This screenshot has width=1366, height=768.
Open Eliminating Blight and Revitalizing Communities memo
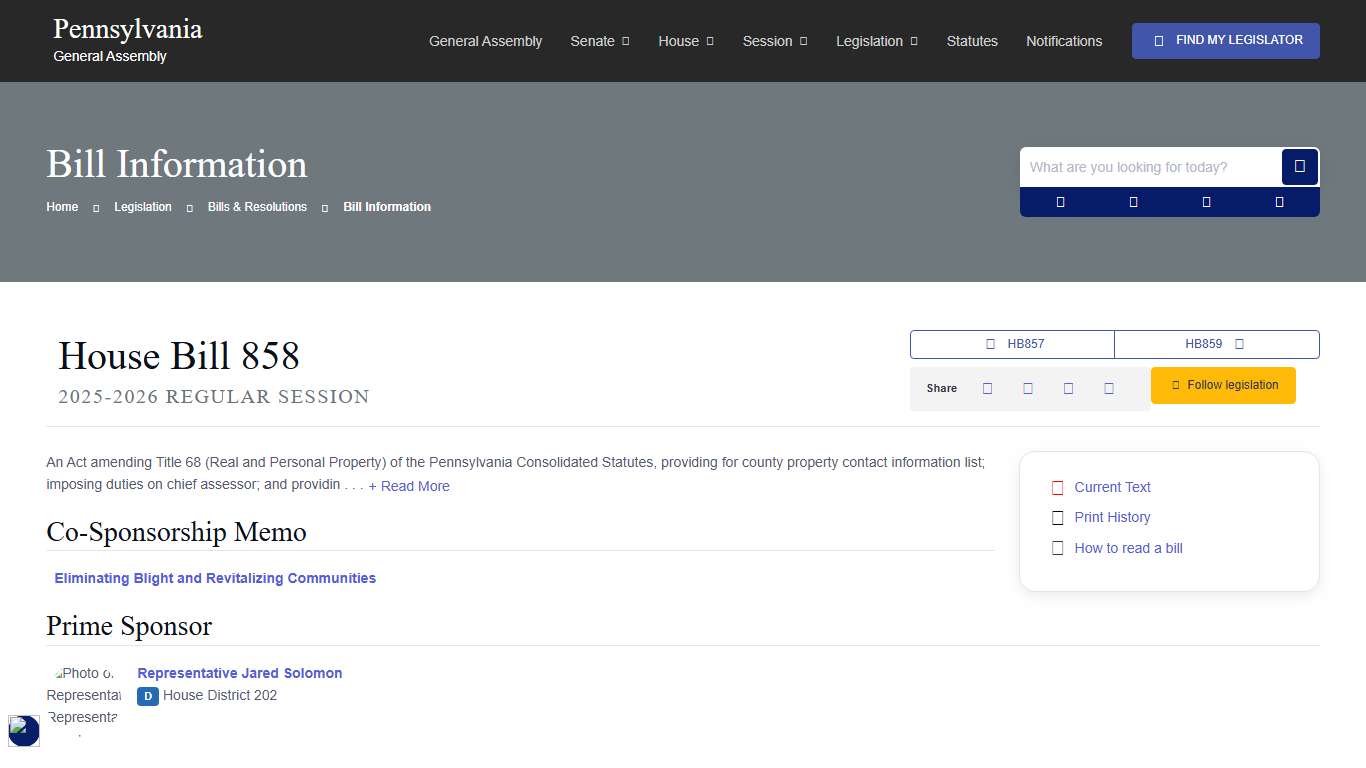point(215,578)
